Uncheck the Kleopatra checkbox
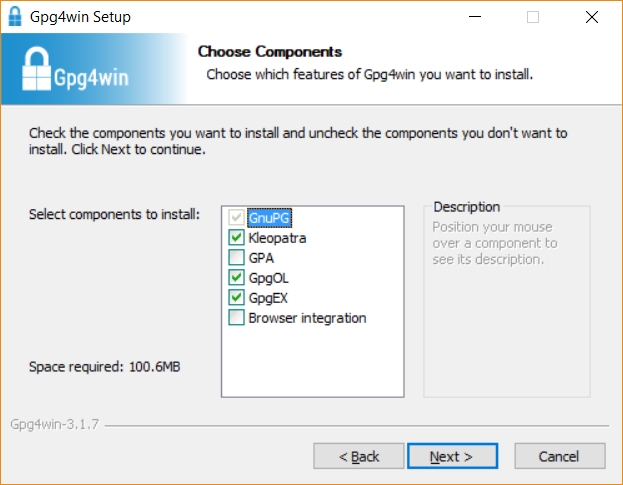Screen dimensions: 623x485 [x=236, y=238]
